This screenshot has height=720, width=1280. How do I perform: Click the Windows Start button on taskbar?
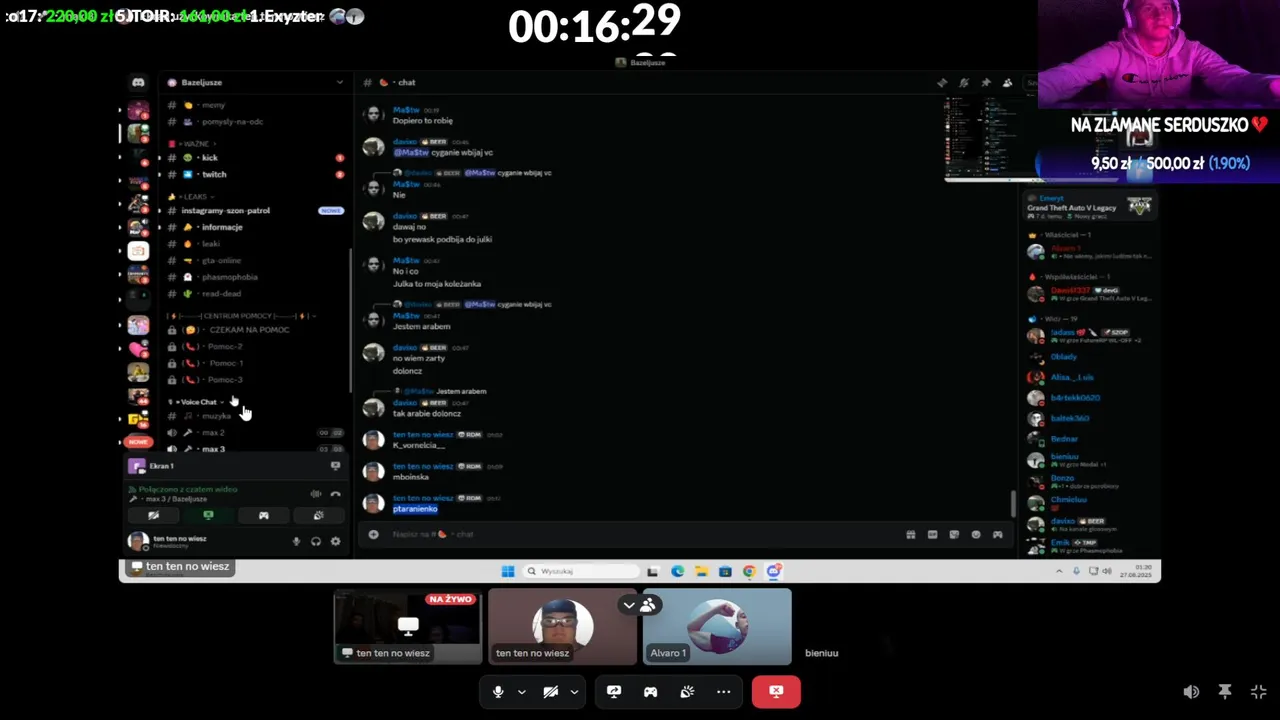[508, 571]
